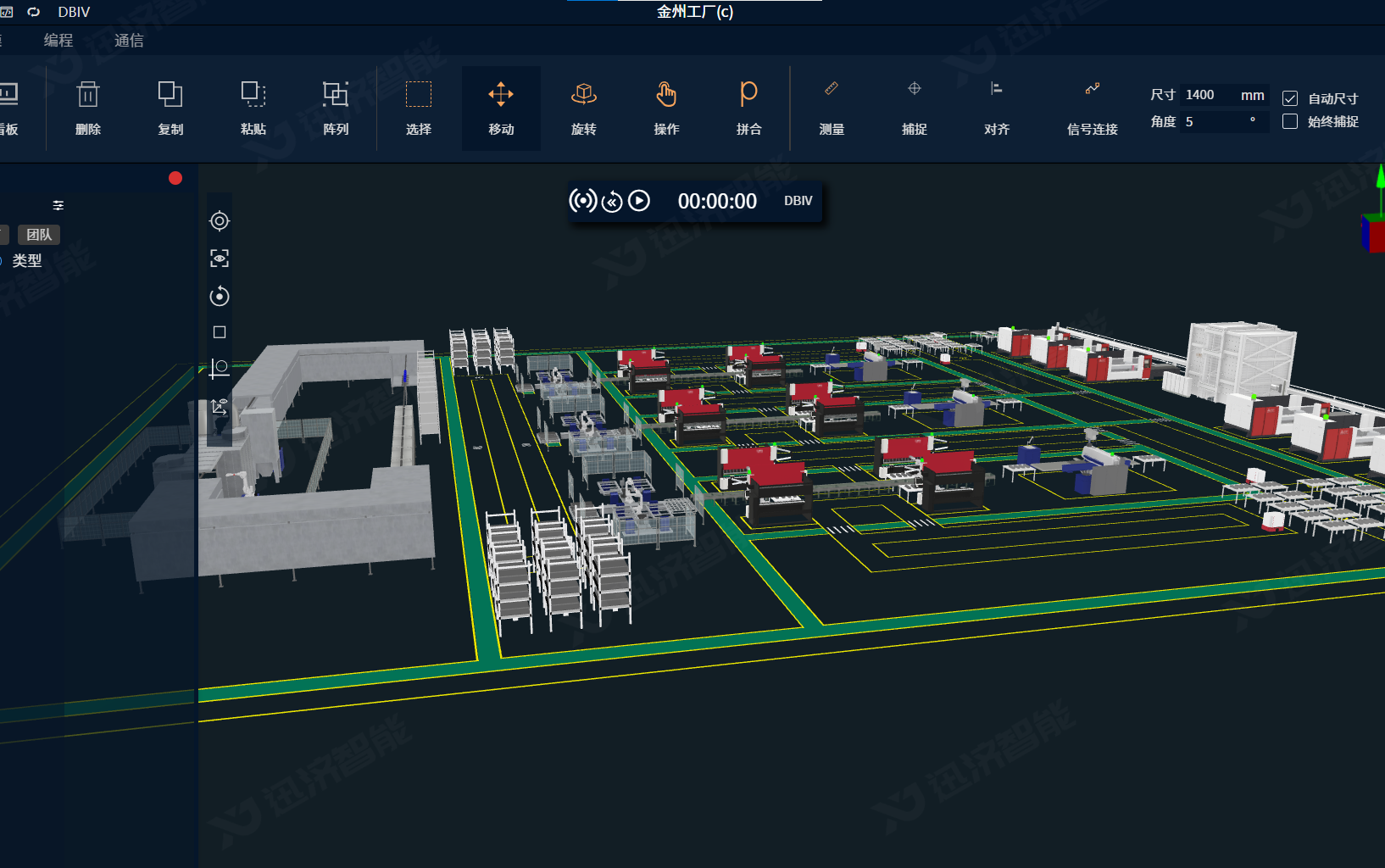Image resolution: width=1385 pixels, height=868 pixels.
Task: Click the DBIV label in playback bar
Action: tap(798, 201)
